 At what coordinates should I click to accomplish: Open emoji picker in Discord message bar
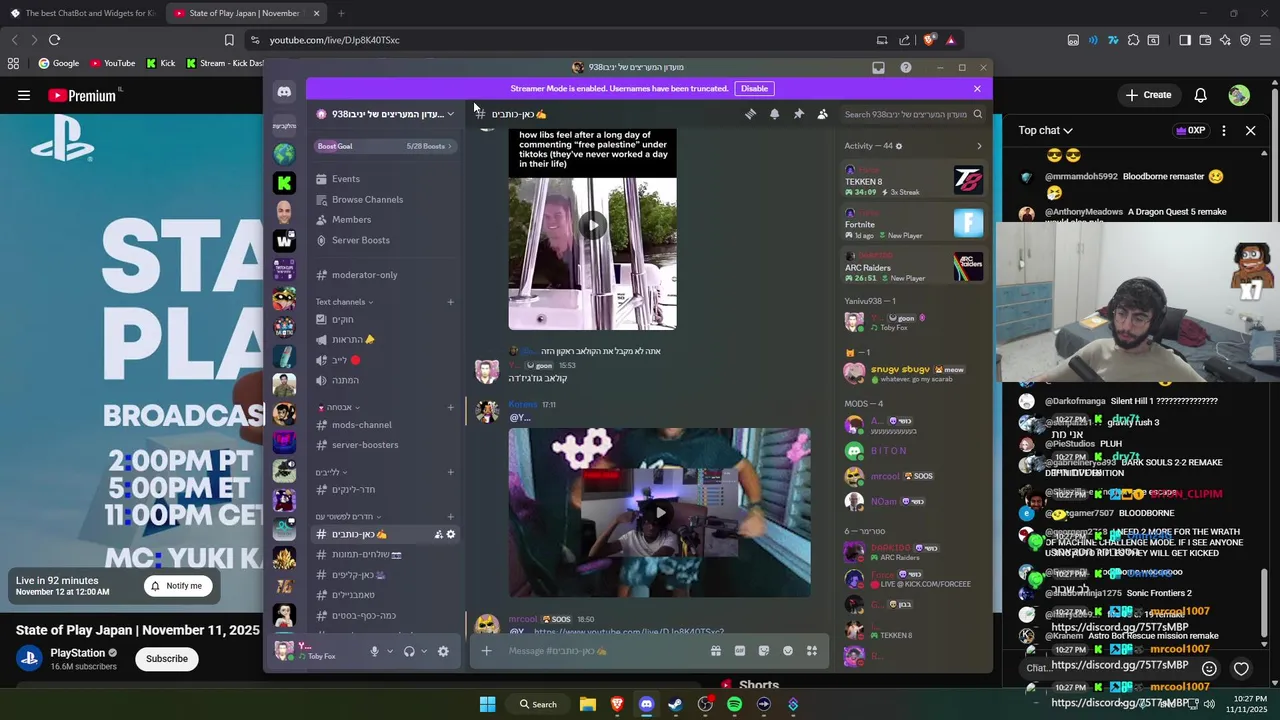(x=788, y=651)
